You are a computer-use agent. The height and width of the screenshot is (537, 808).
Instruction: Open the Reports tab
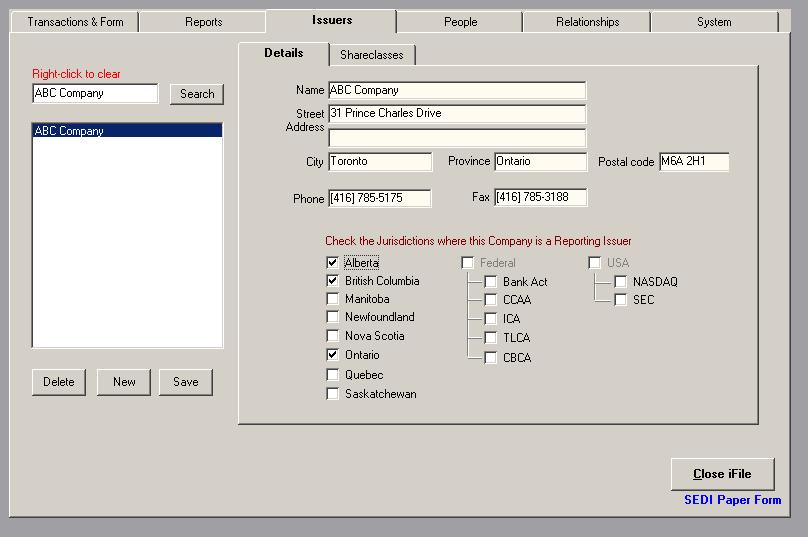pyautogui.click(x=203, y=22)
